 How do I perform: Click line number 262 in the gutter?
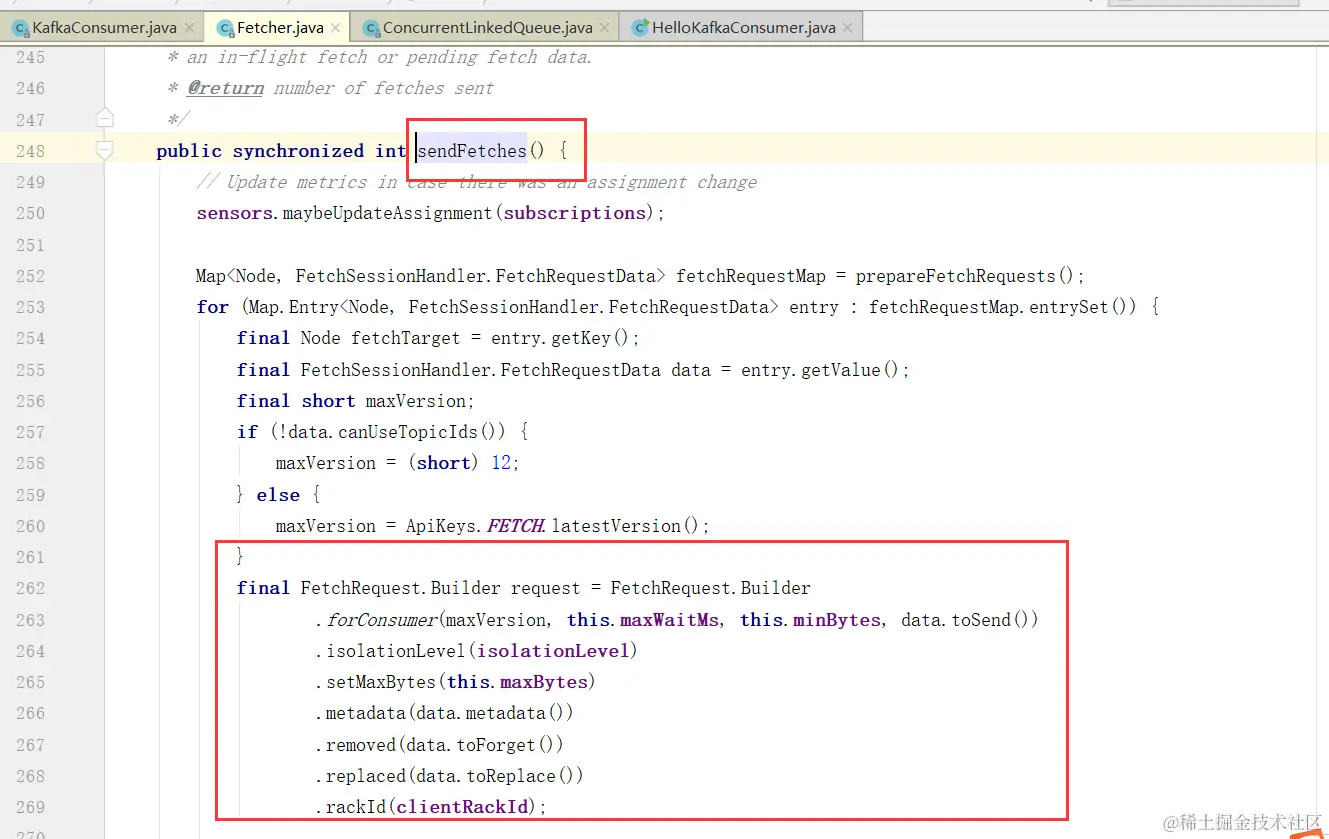point(31,588)
